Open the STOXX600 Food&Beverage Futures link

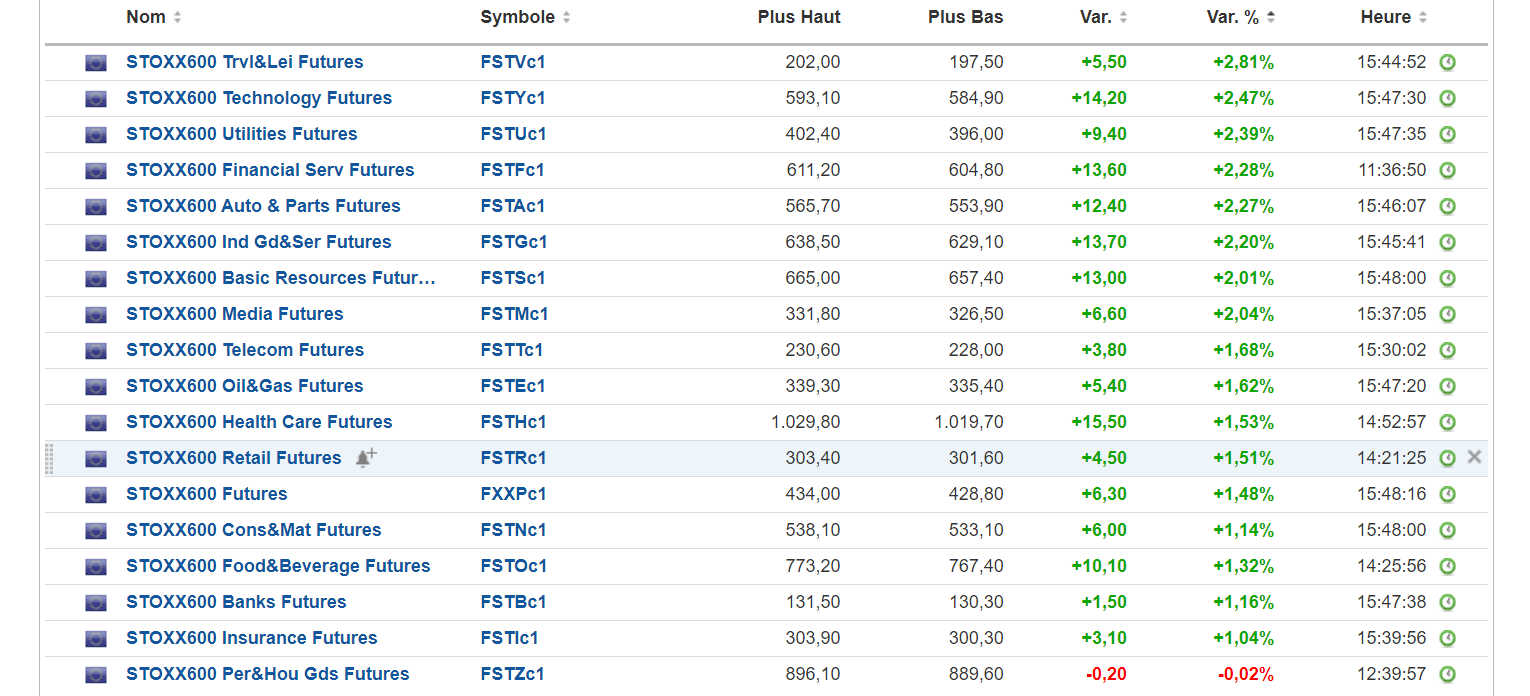coord(278,566)
